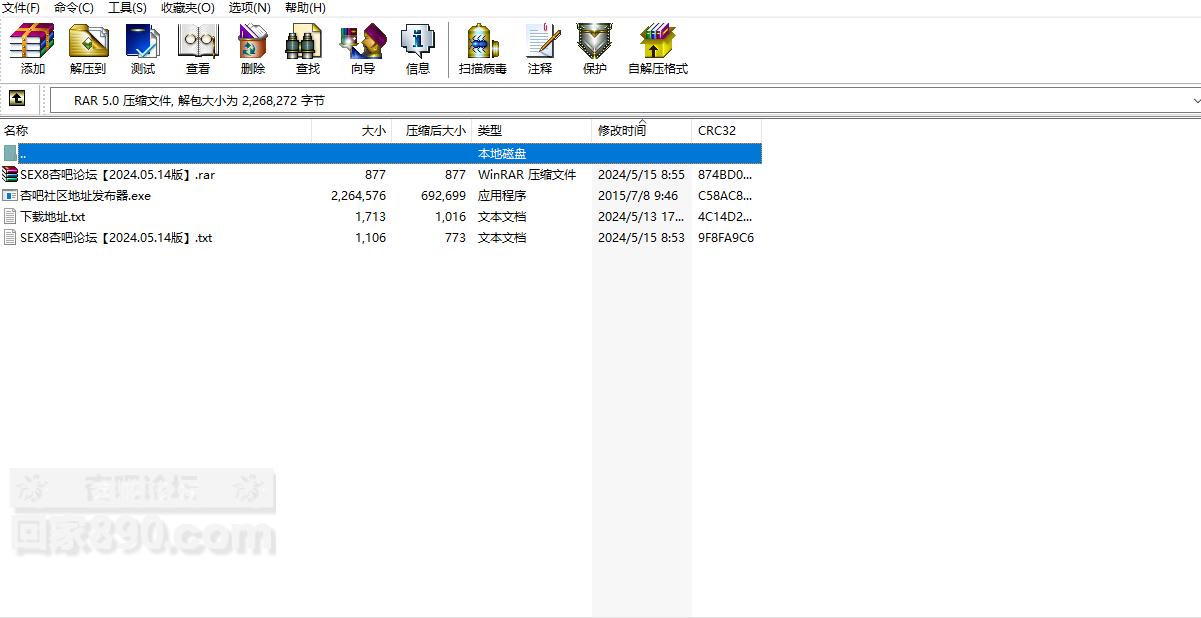Select the 下载地址.txt file icon
Image resolution: width=1201 pixels, height=618 pixels.
(10, 216)
